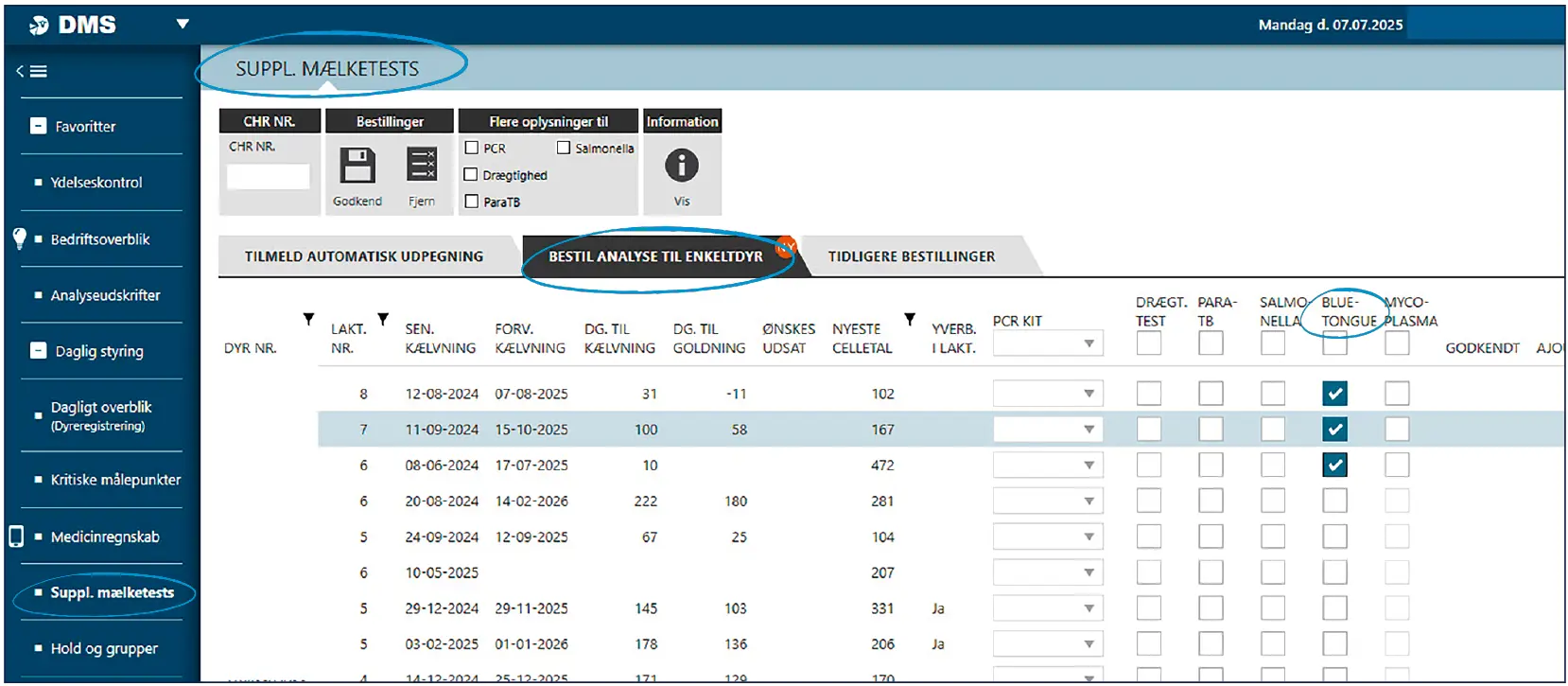Click filter triangle on DYR NR. column
This screenshot has width=1568, height=686.
pyautogui.click(x=308, y=320)
